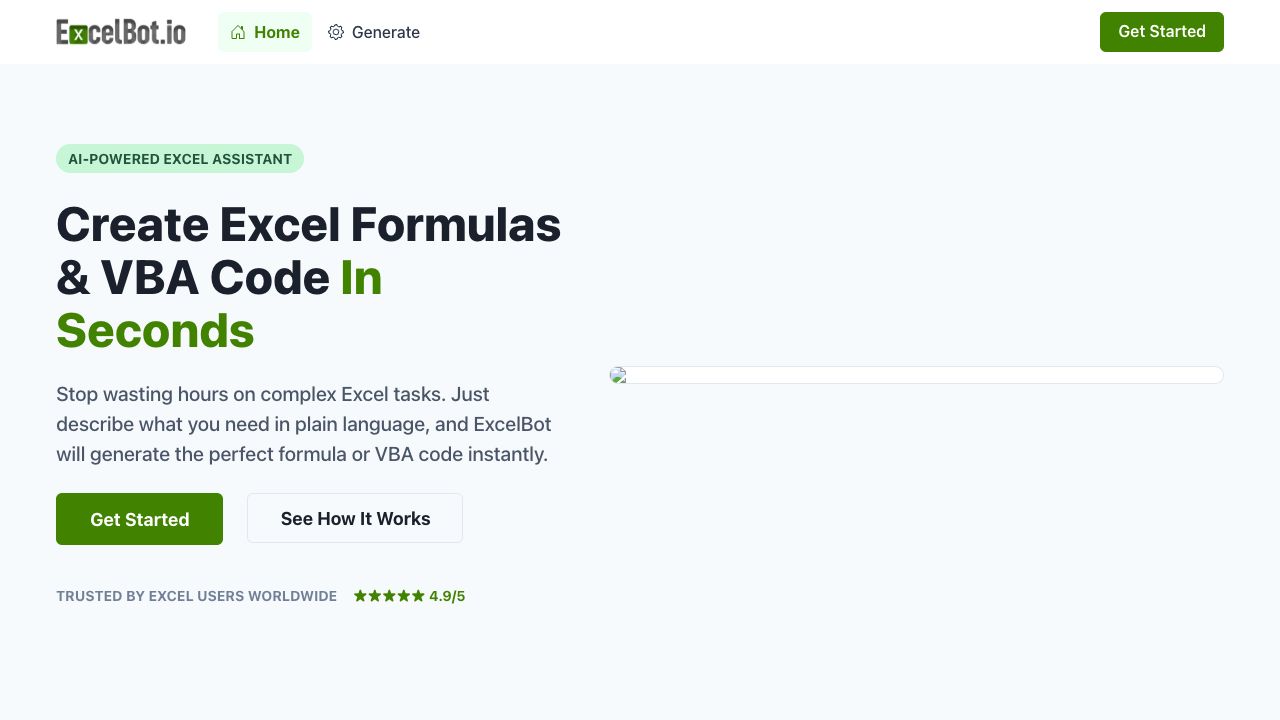Image resolution: width=1280 pixels, height=720 pixels.
Task: Click the last star in the rating
Action: pos(418,596)
